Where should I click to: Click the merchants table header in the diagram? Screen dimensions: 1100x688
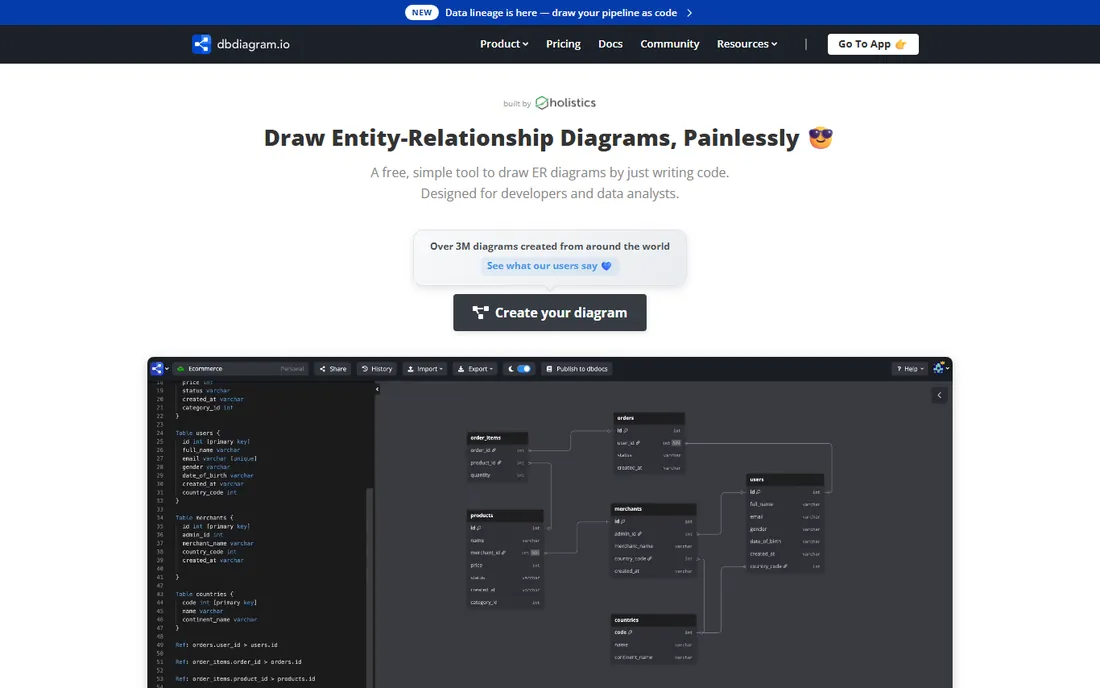tap(653, 509)
